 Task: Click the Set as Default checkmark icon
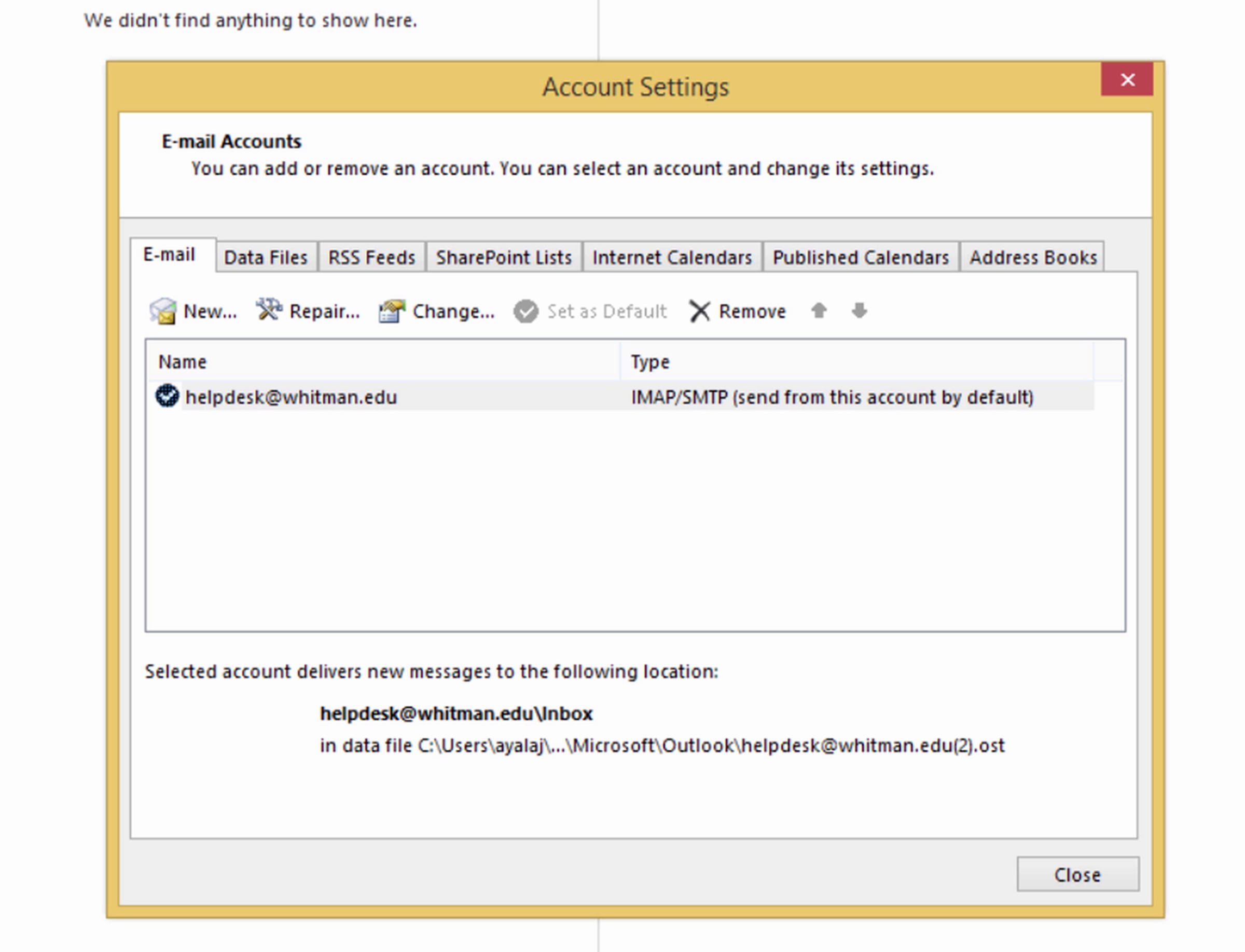(x=525, y=311)
